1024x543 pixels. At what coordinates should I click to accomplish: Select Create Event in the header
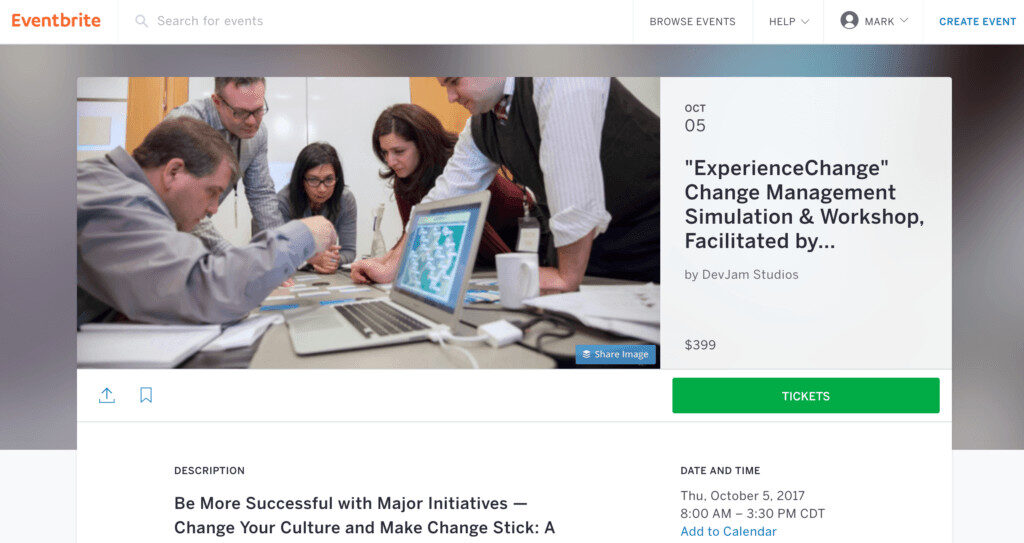click(977, 21)
